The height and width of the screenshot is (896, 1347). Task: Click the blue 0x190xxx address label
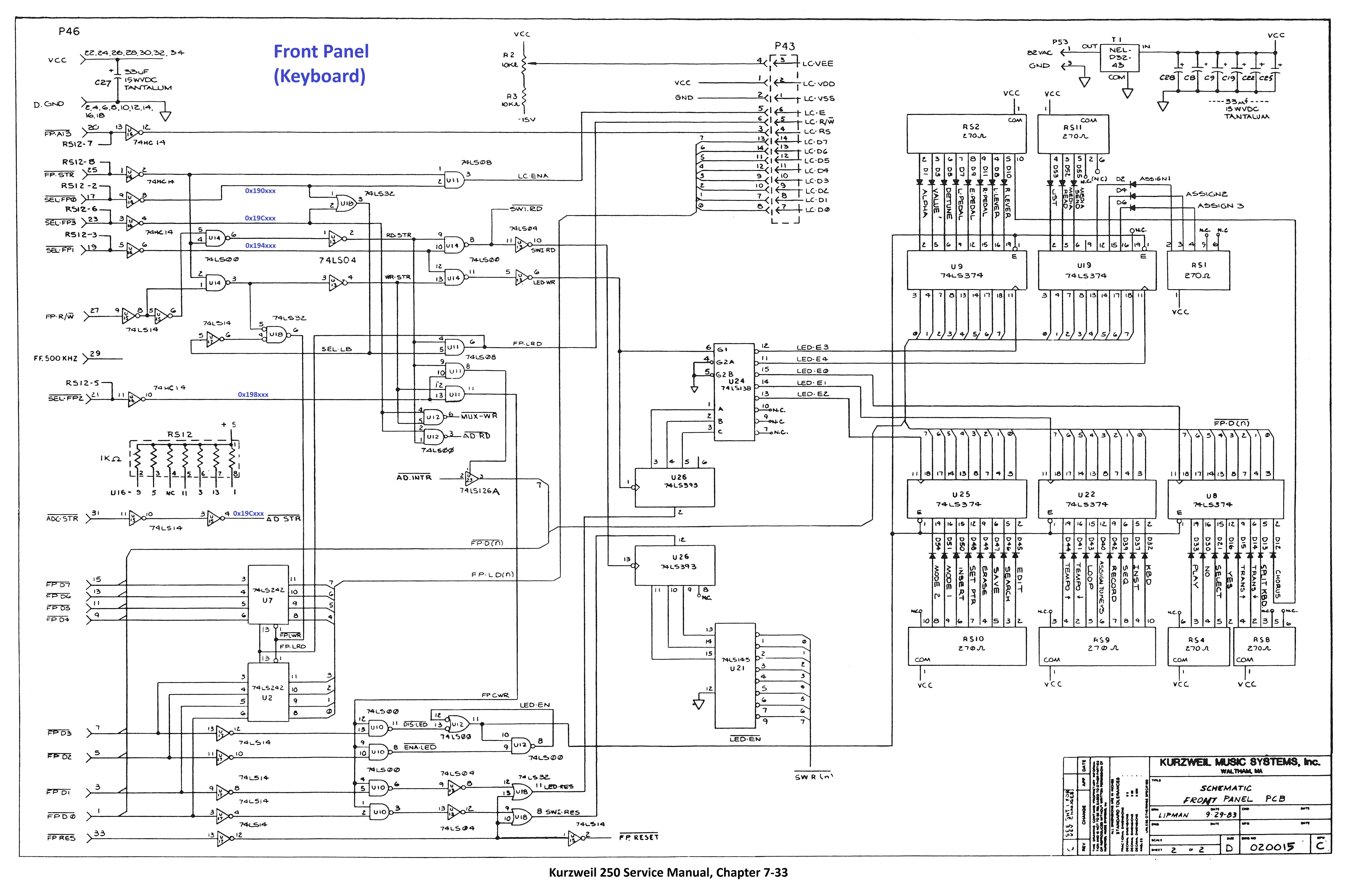point(260,191)
